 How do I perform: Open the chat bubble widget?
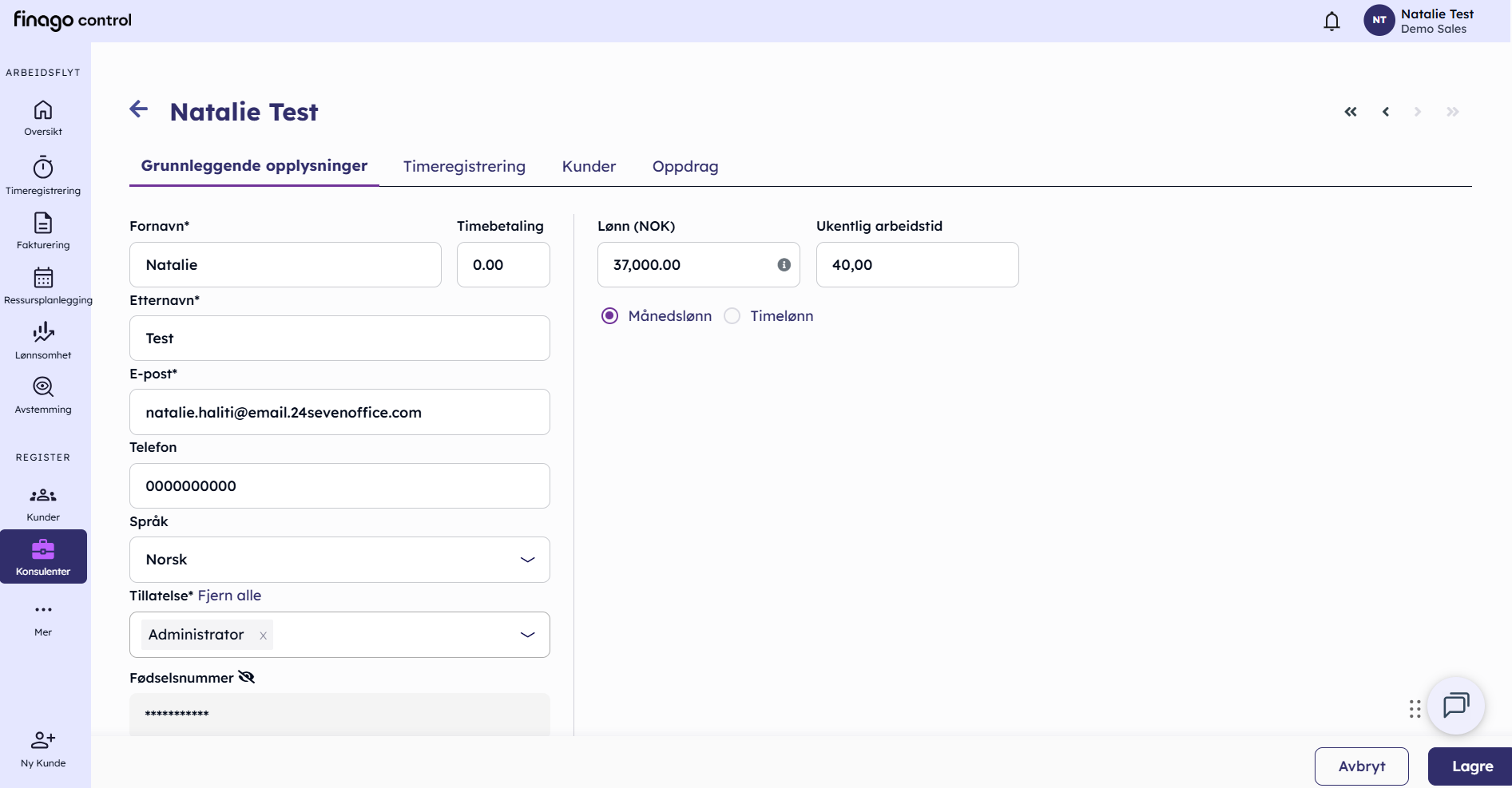pos(1456,706)
